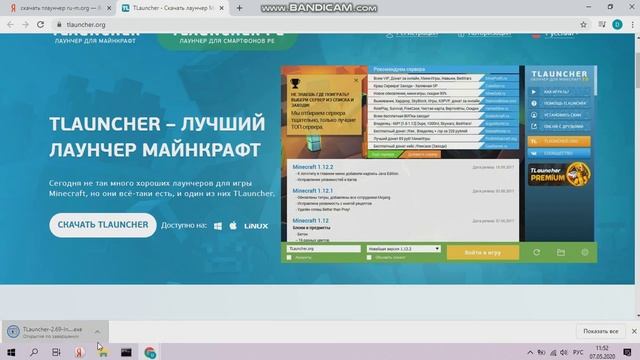Click the page vertical scrollbar
The image size is (640, 360).
coord(638,175)
